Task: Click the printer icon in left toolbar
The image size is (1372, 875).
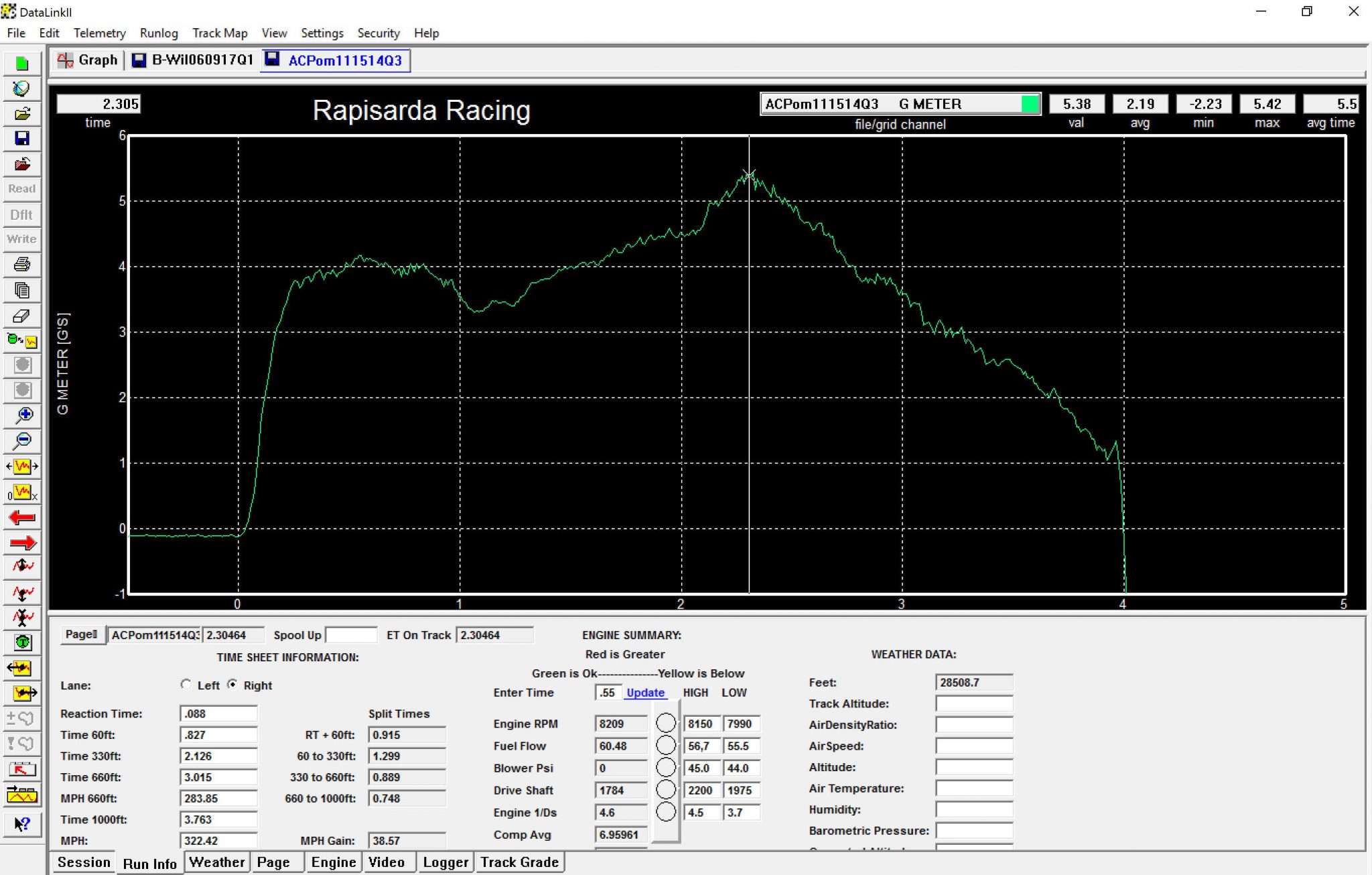Action: 22,265
